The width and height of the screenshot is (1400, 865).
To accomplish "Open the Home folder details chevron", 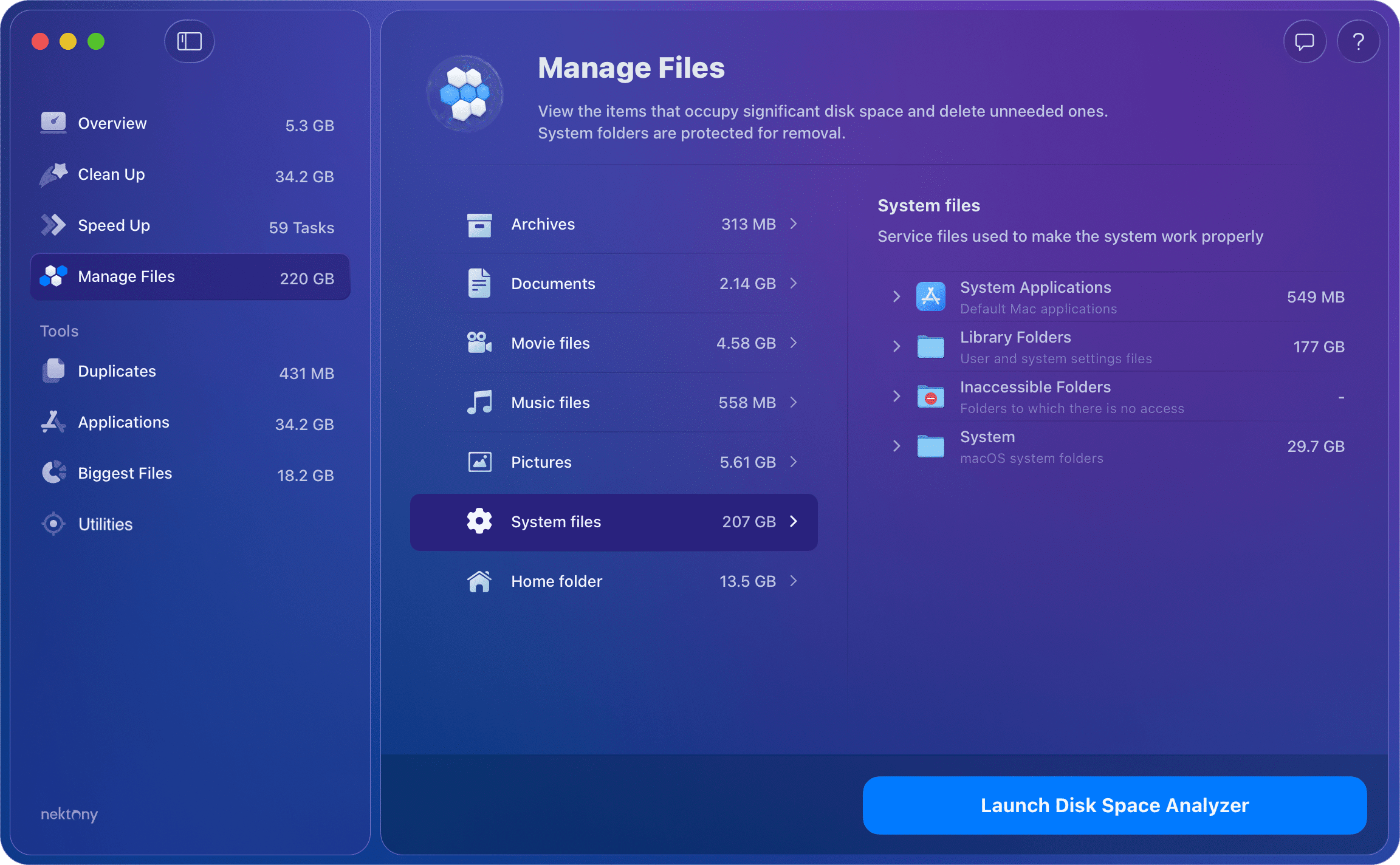I will click(794, 581).
